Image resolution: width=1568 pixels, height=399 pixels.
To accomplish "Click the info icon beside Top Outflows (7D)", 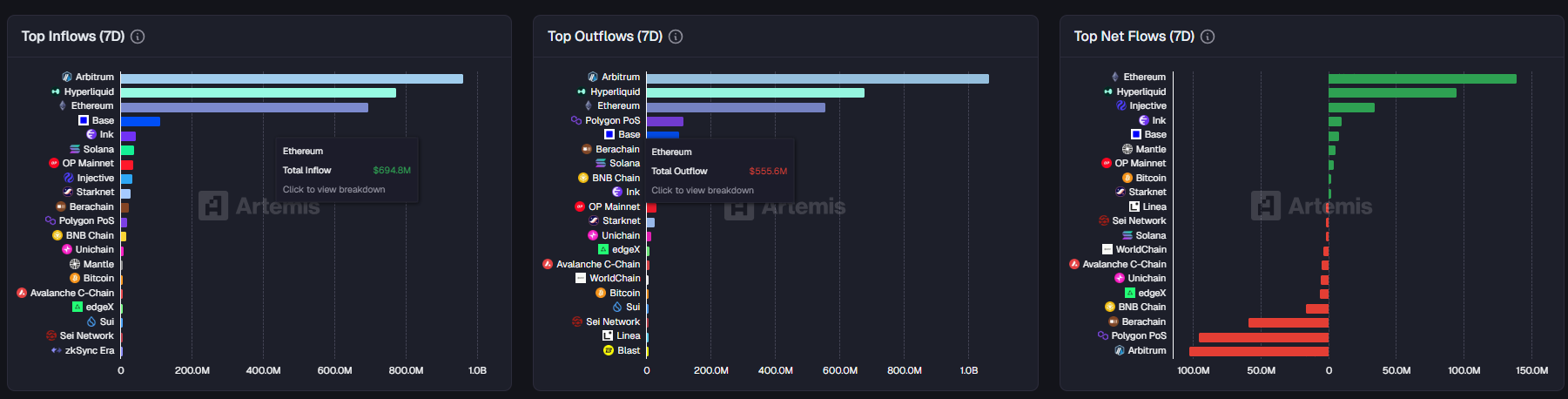I will point(676,37).
